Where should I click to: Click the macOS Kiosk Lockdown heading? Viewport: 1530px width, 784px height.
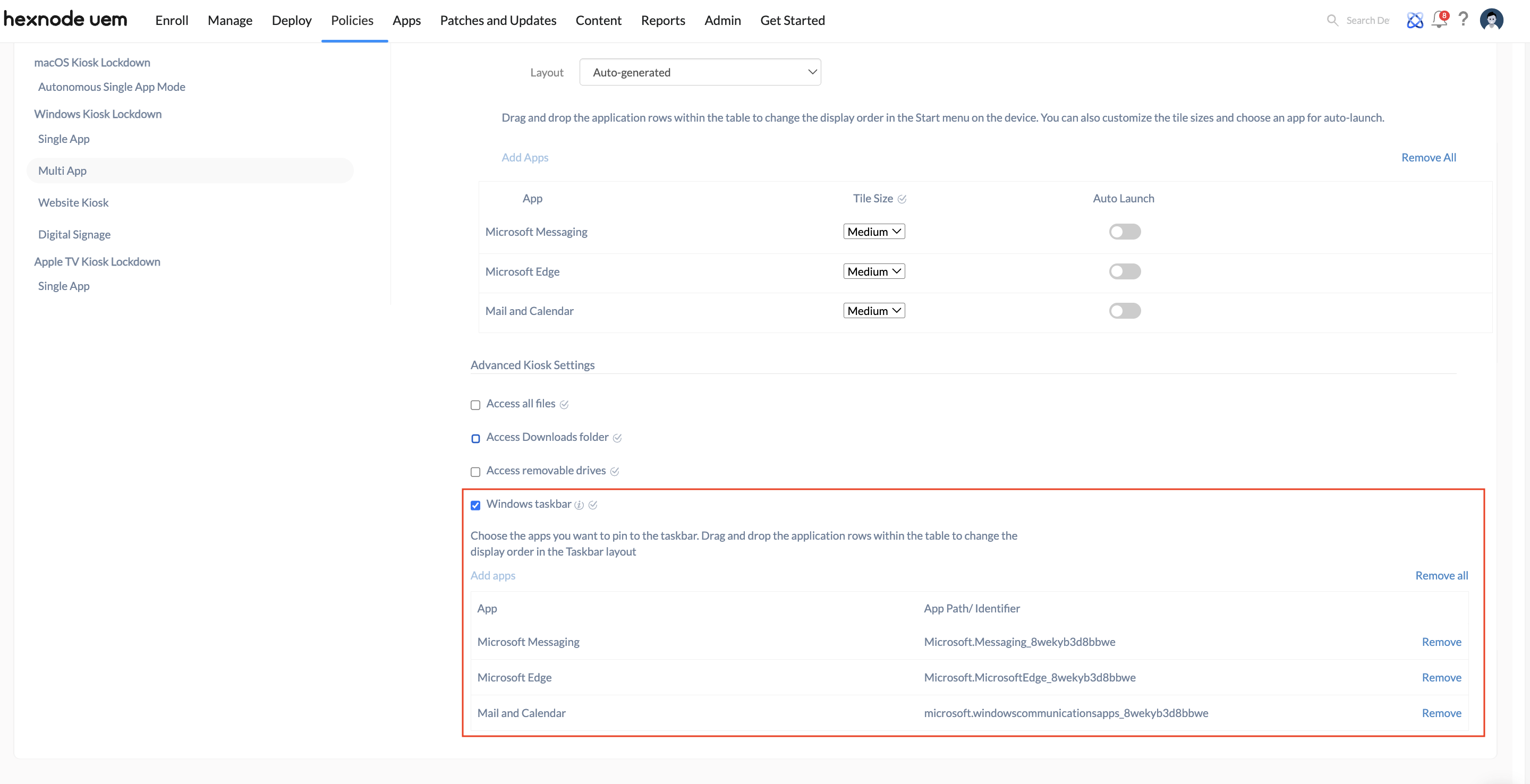click(92, 62)
